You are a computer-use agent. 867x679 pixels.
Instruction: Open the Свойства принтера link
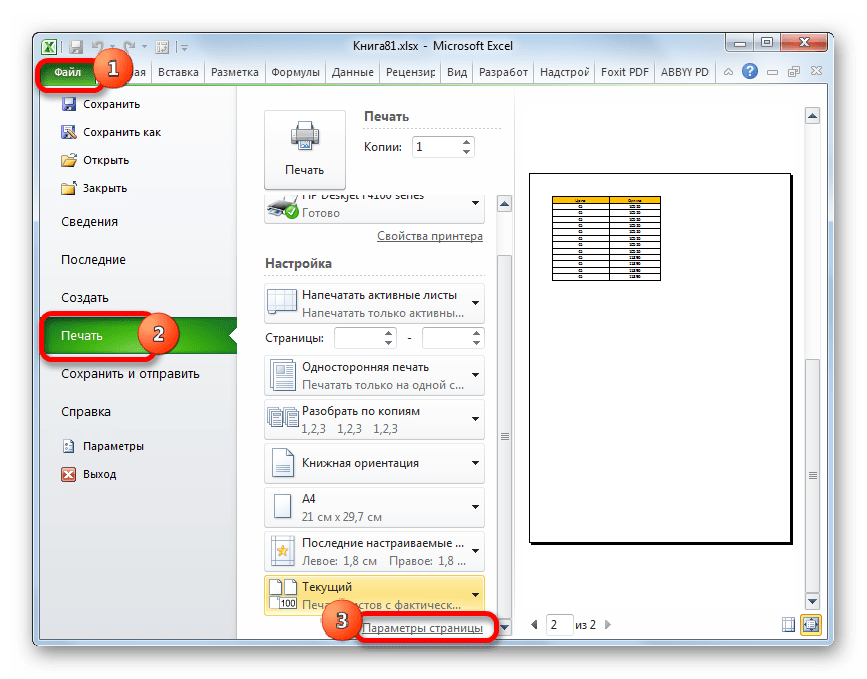(430, 235)
